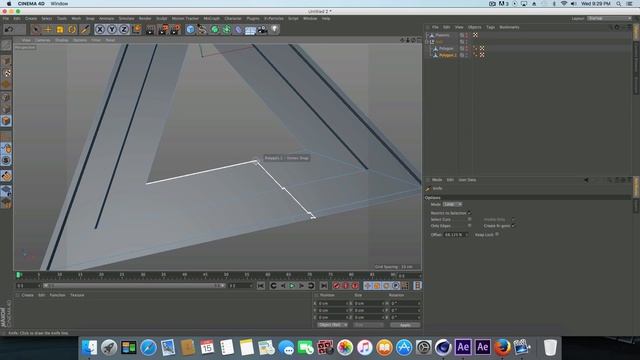
Task: Click the Deformer bend icon
Action: [238, 29]
